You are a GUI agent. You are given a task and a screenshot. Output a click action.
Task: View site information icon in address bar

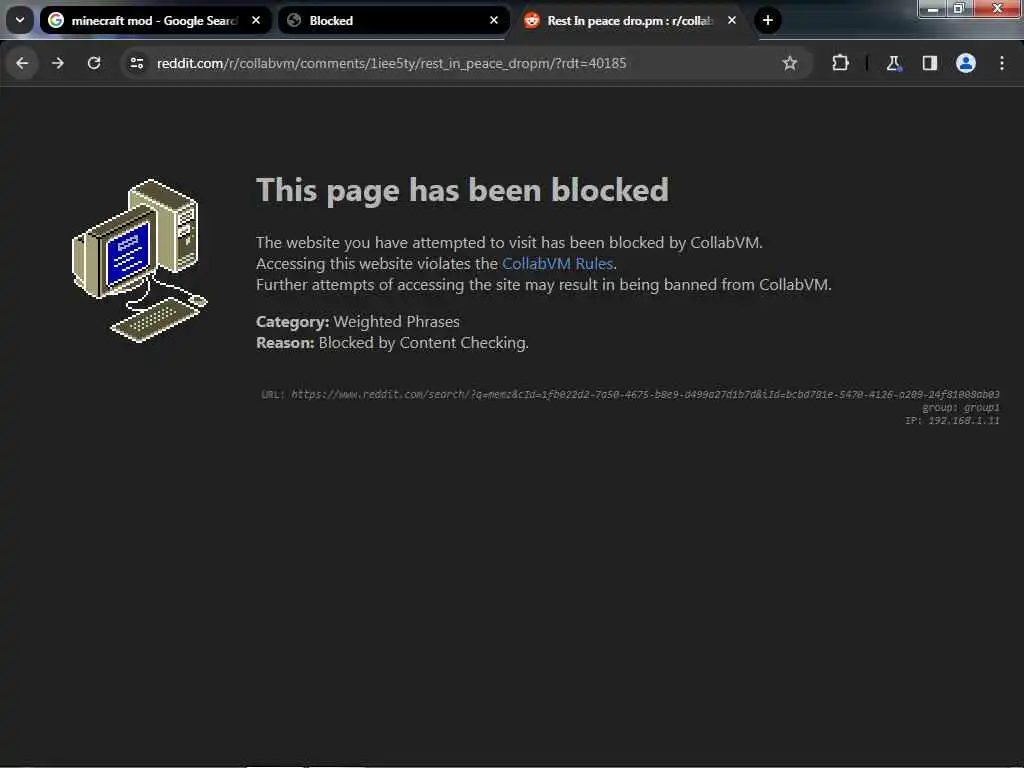coord(136,63)
